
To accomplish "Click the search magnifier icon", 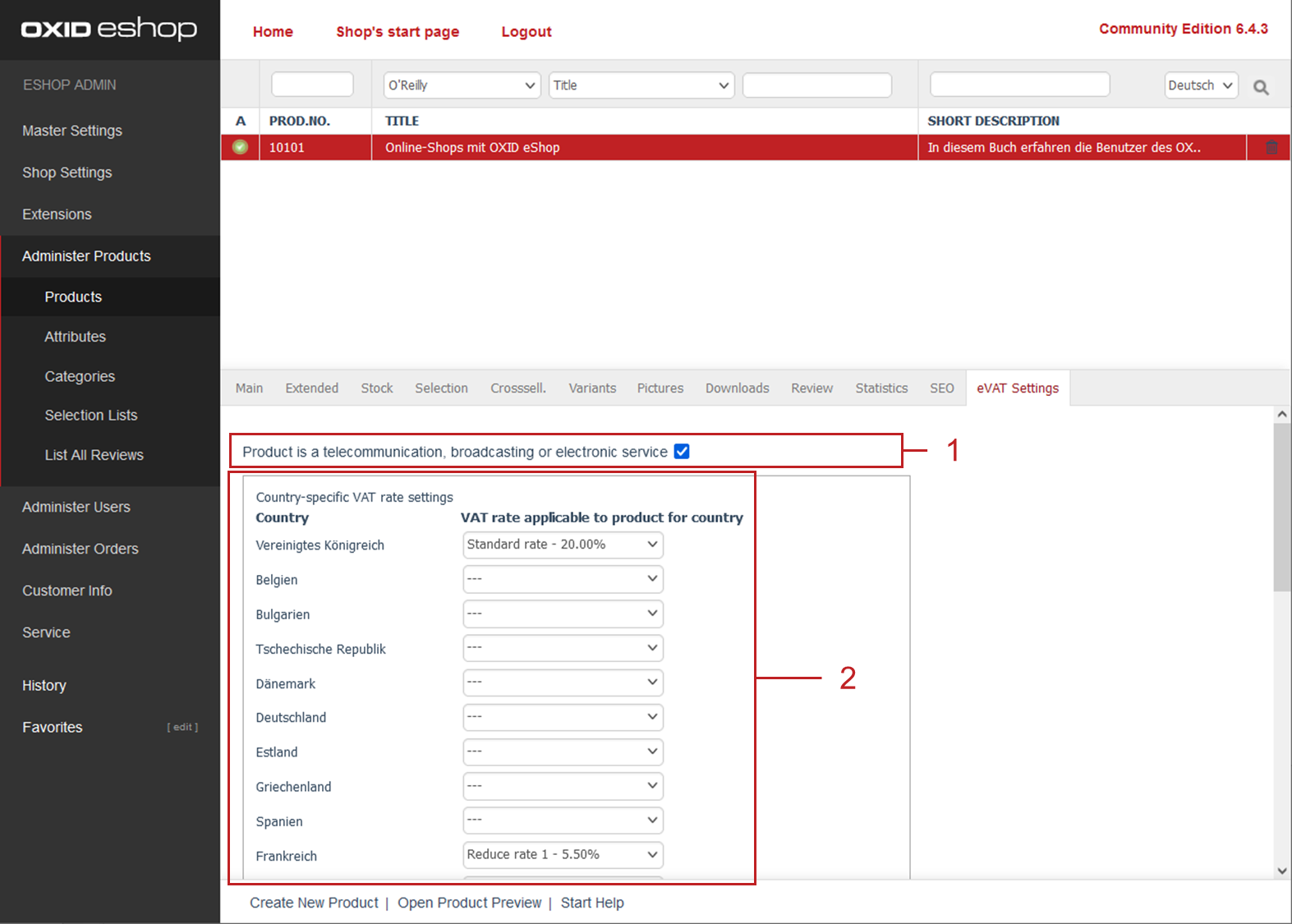I will pos(1261,86).
